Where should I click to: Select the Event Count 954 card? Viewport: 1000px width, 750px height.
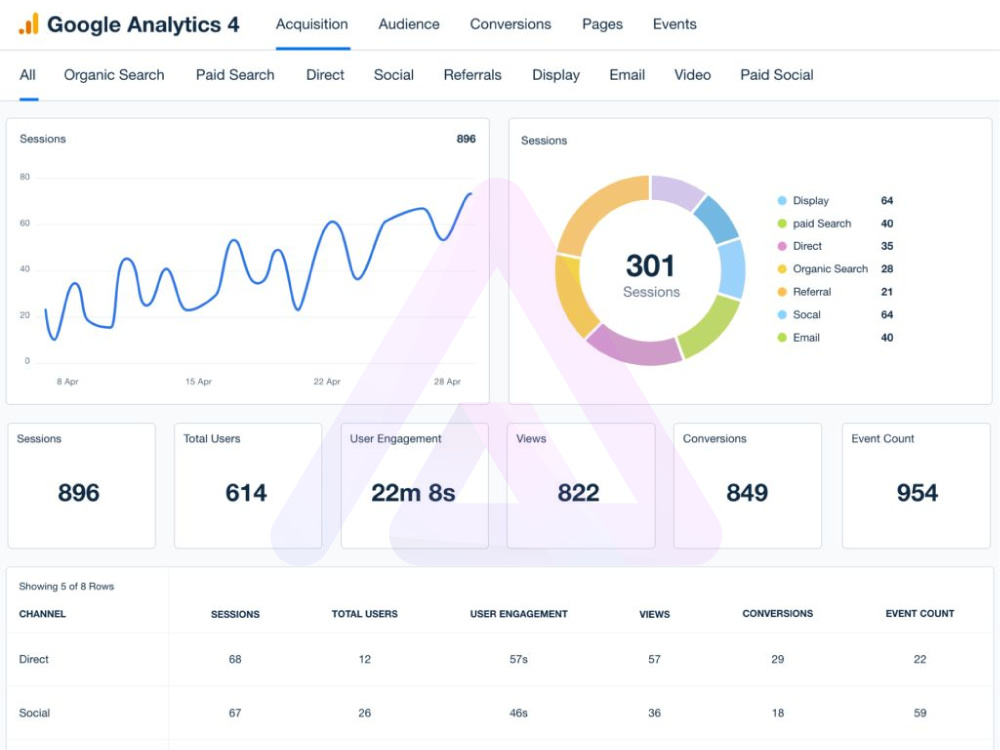coord(916,486)
